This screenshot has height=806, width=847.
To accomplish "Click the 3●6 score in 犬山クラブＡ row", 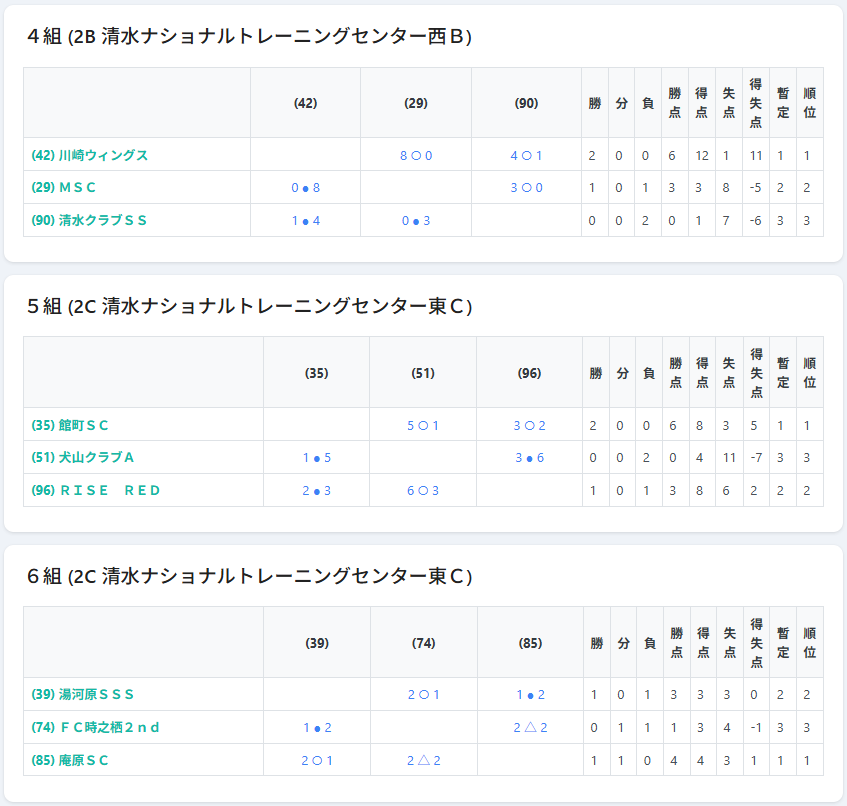I will click(x=529, y=457).
